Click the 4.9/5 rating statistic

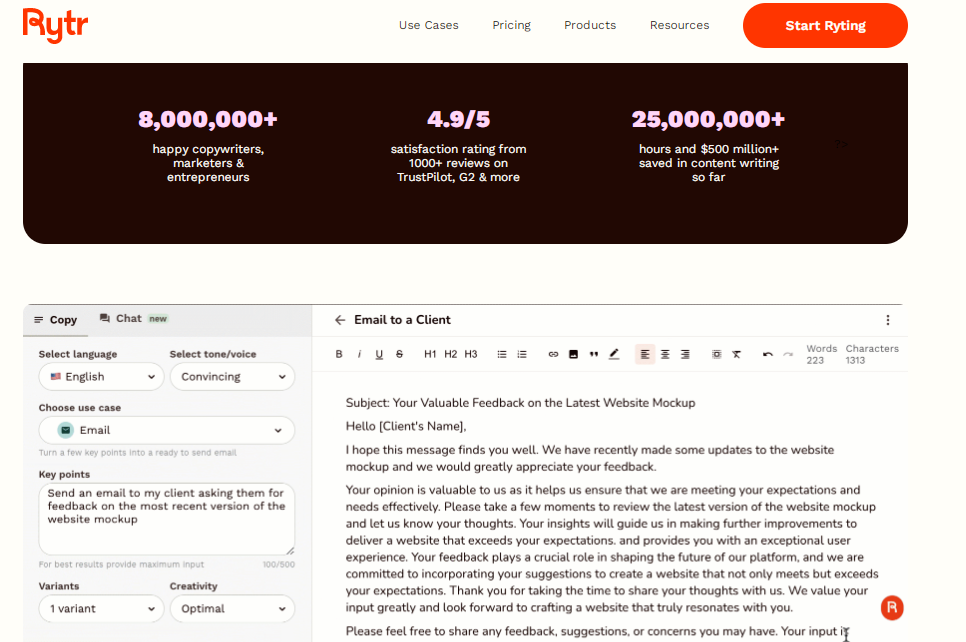[x=458, y=119]
